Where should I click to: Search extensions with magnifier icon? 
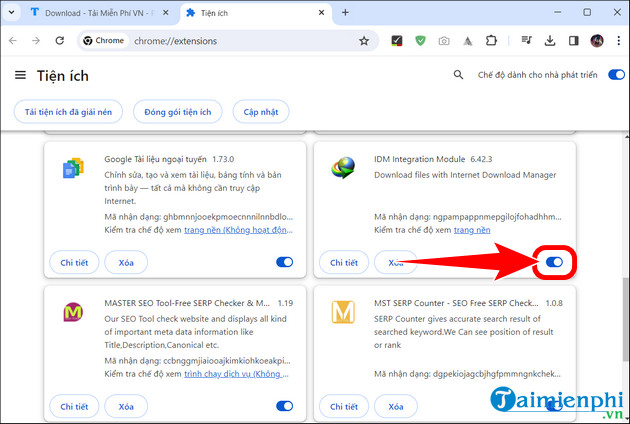(x=458, y=75)
